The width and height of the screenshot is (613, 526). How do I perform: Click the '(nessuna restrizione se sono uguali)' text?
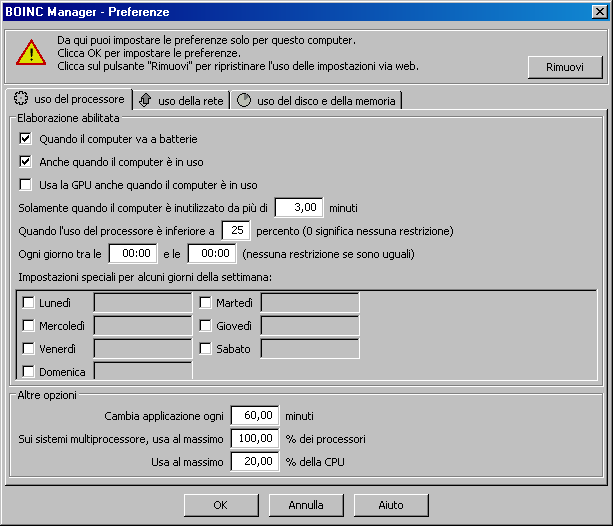pos(328,254)
